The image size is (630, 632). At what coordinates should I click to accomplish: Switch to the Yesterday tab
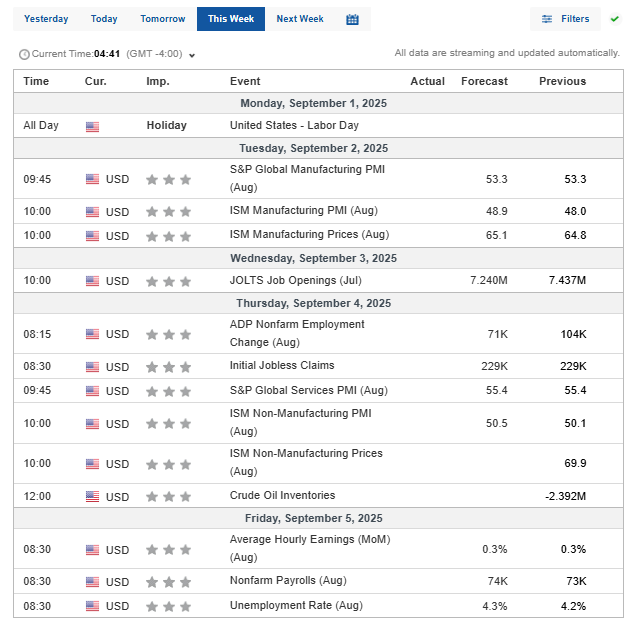(x=46, y=19)
